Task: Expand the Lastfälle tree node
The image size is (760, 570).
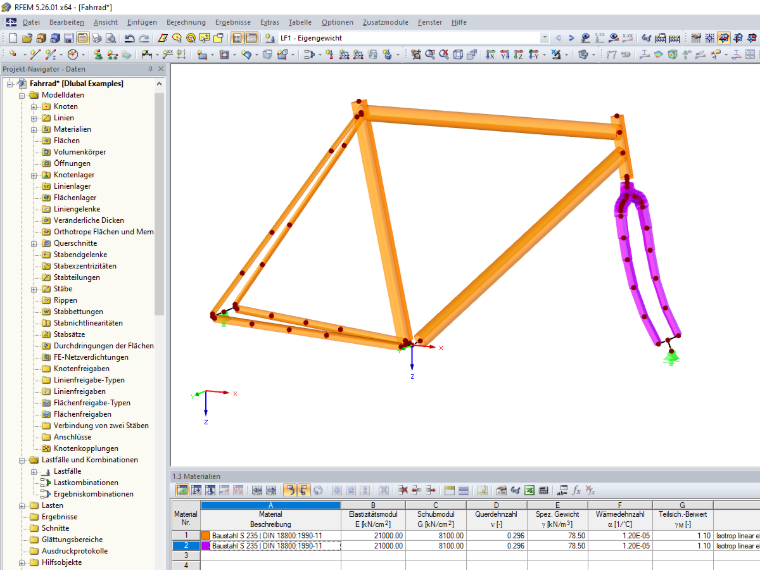Action: click(x=34, y=472)
